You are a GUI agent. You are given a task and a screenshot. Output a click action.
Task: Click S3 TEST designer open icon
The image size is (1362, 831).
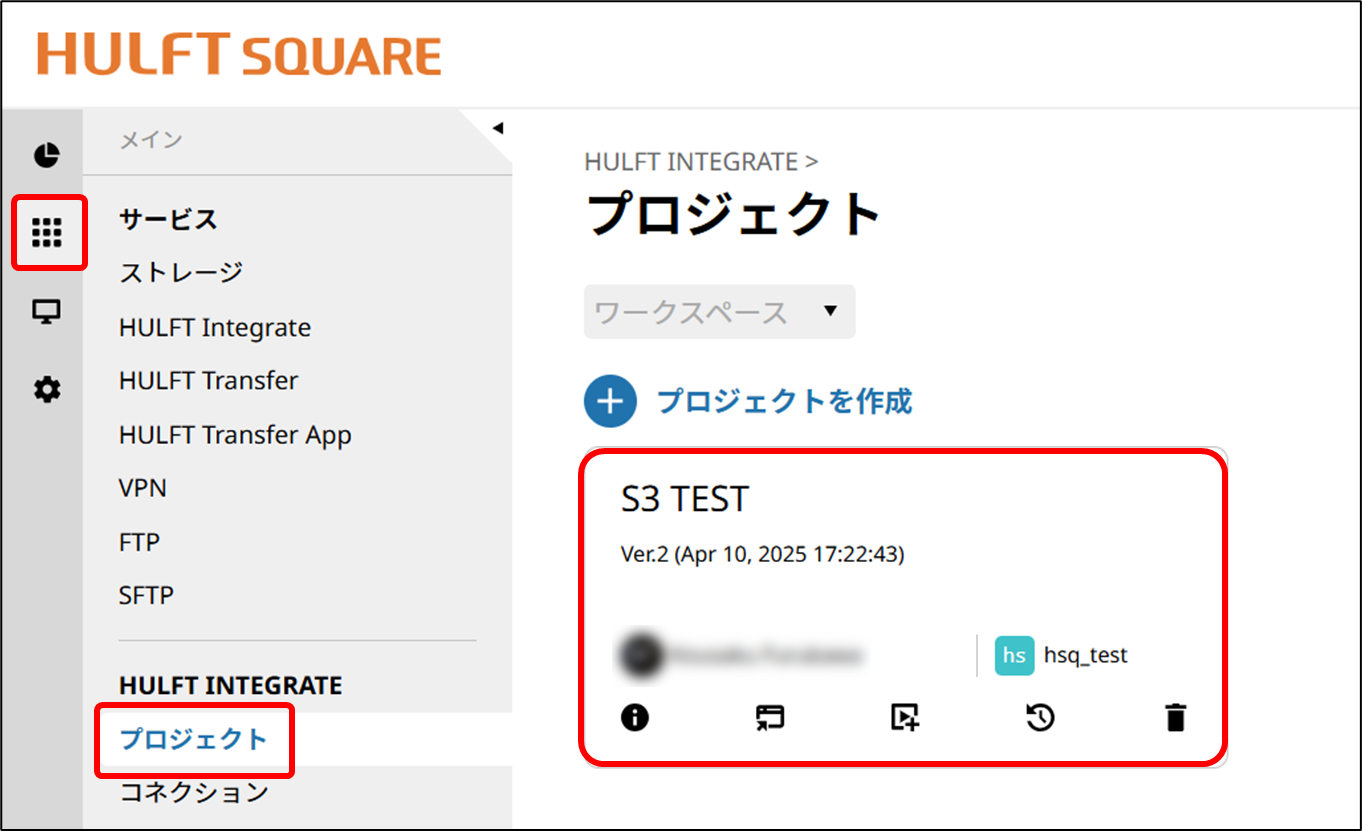pos(770,717)
